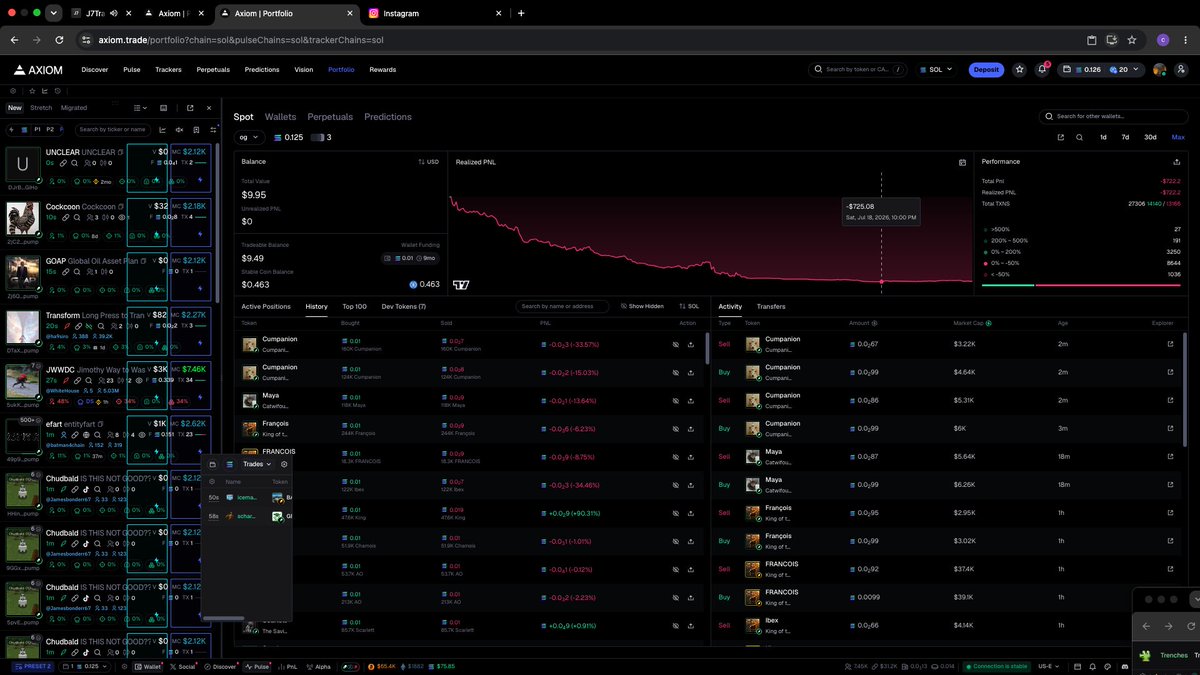The height and width of the screenshot is (675, 1200).
Task: Open Axiom logo home
Action: point(37,70)
